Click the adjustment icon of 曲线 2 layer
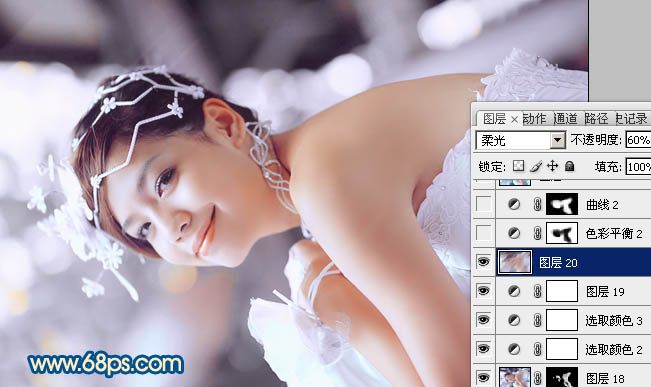The width and height of the screenshot is (651, 387). pos(514,204)
